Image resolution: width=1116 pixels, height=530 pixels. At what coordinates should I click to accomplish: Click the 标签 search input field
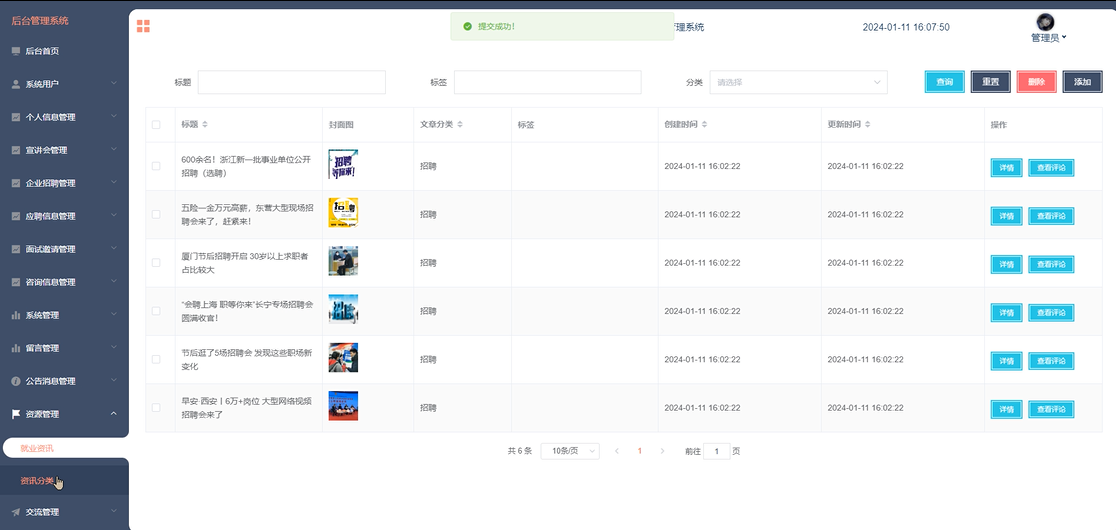547,82
